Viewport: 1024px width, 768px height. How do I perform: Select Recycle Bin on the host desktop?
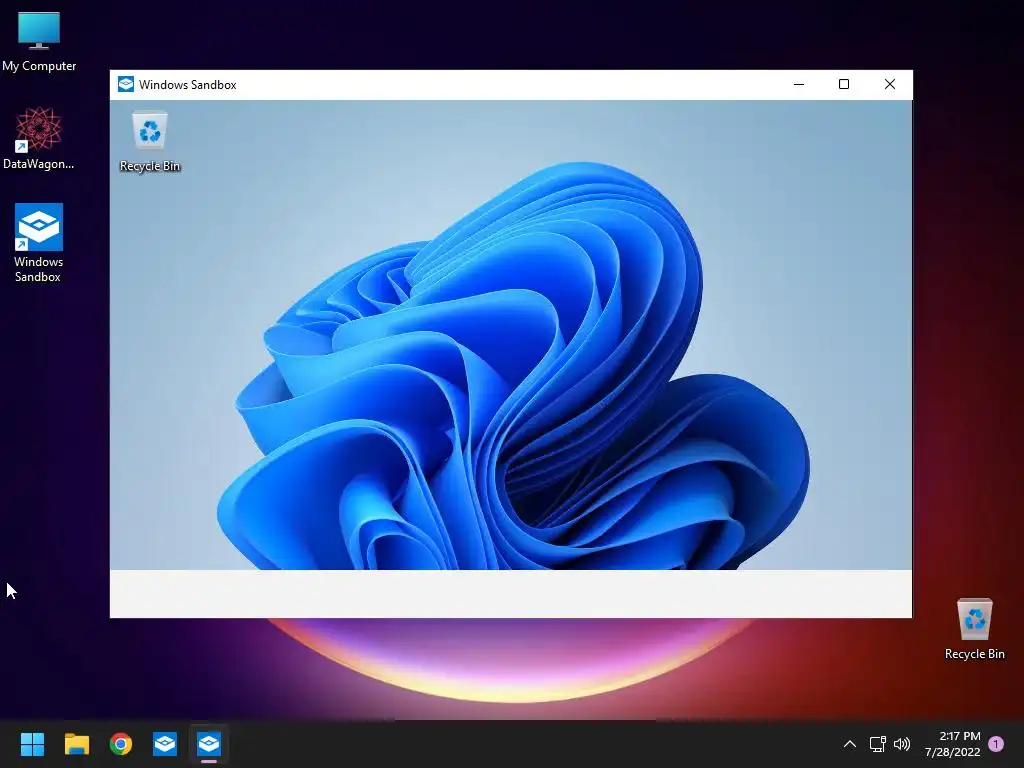(x=974, y=629)
